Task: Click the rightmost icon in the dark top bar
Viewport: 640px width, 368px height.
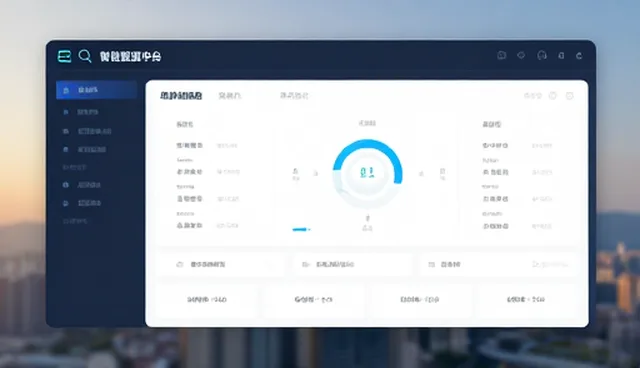Action: point(579,56)
